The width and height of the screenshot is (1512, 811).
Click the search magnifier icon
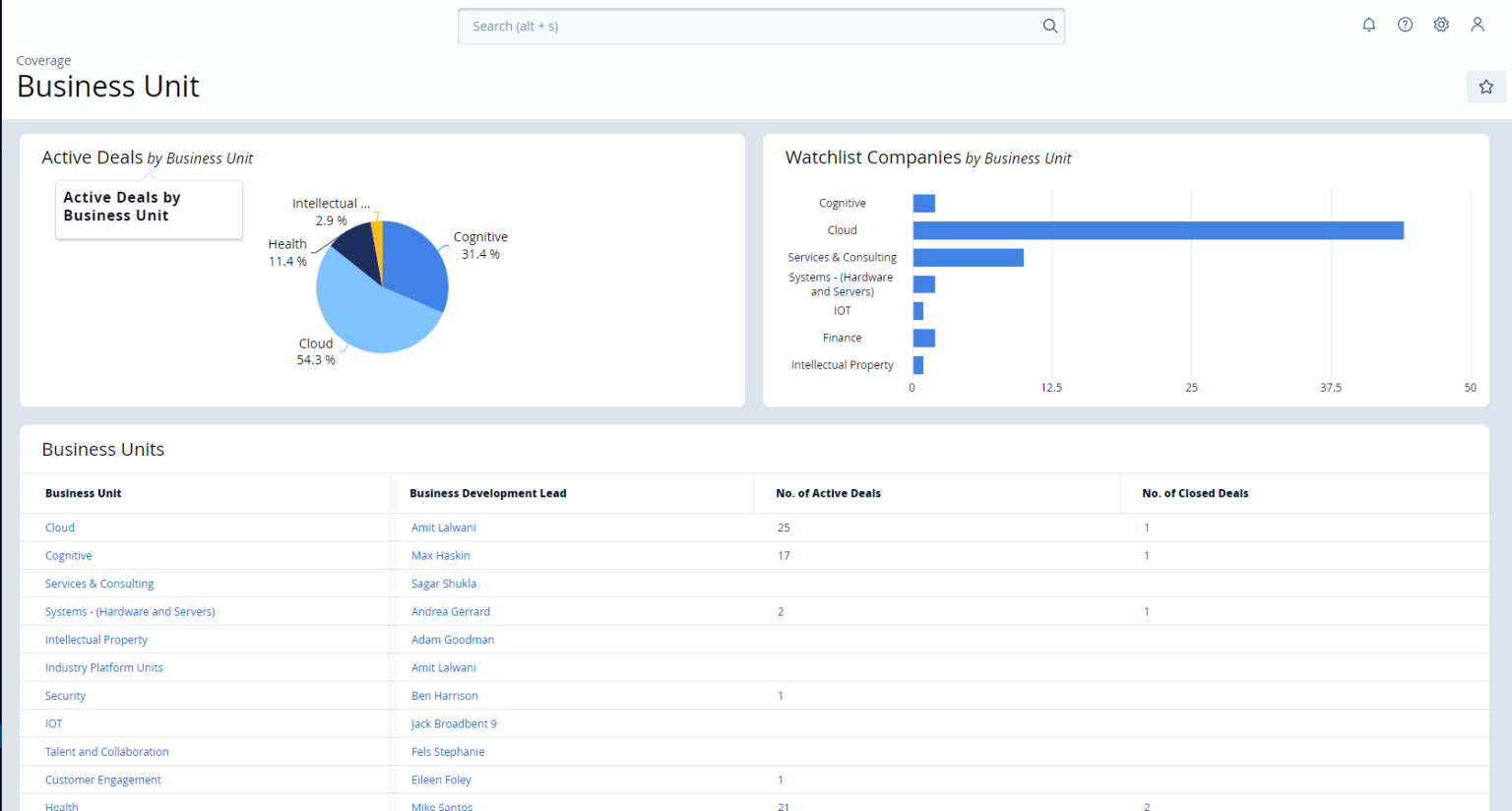pyautogui.click(x=1049, y=26)
